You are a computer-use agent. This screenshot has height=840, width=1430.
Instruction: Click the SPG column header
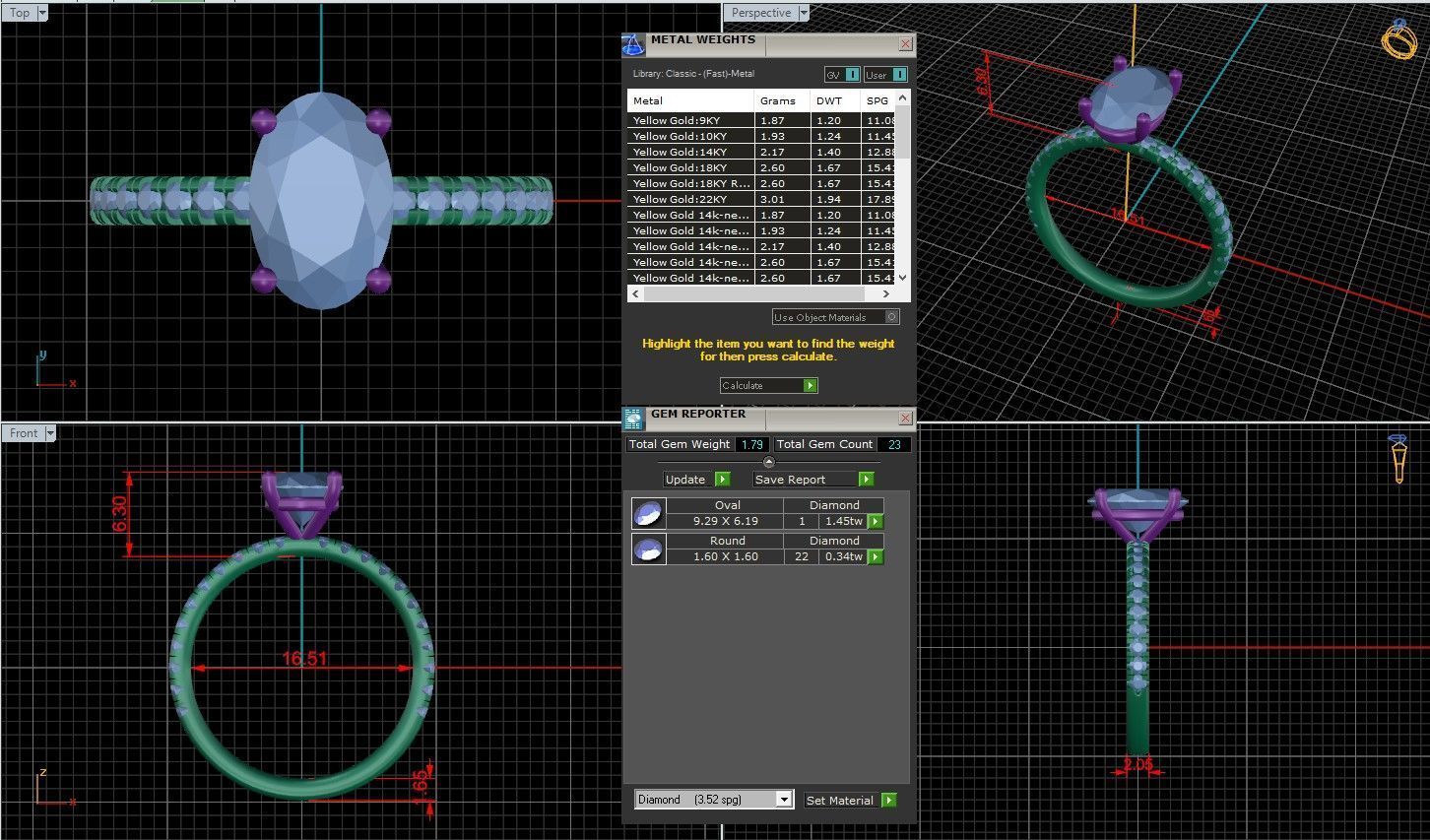tap(877, 100)
